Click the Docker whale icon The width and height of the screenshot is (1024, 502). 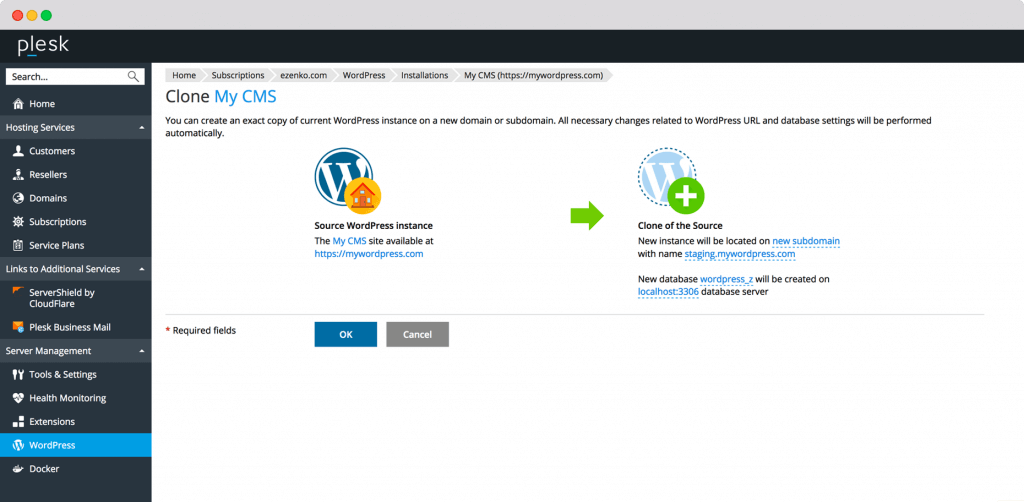coord(18,469)
